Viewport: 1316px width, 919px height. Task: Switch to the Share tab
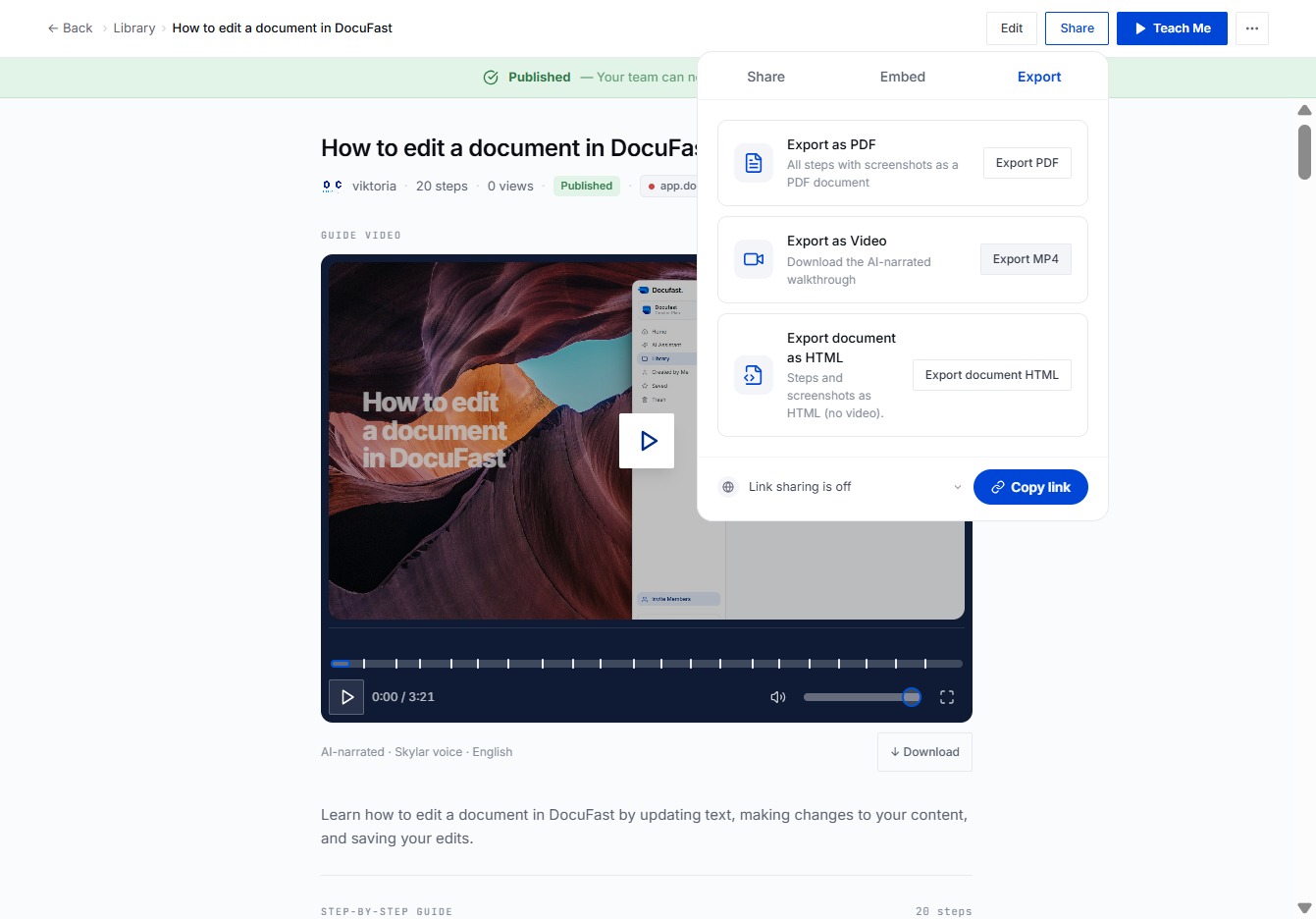765,77
